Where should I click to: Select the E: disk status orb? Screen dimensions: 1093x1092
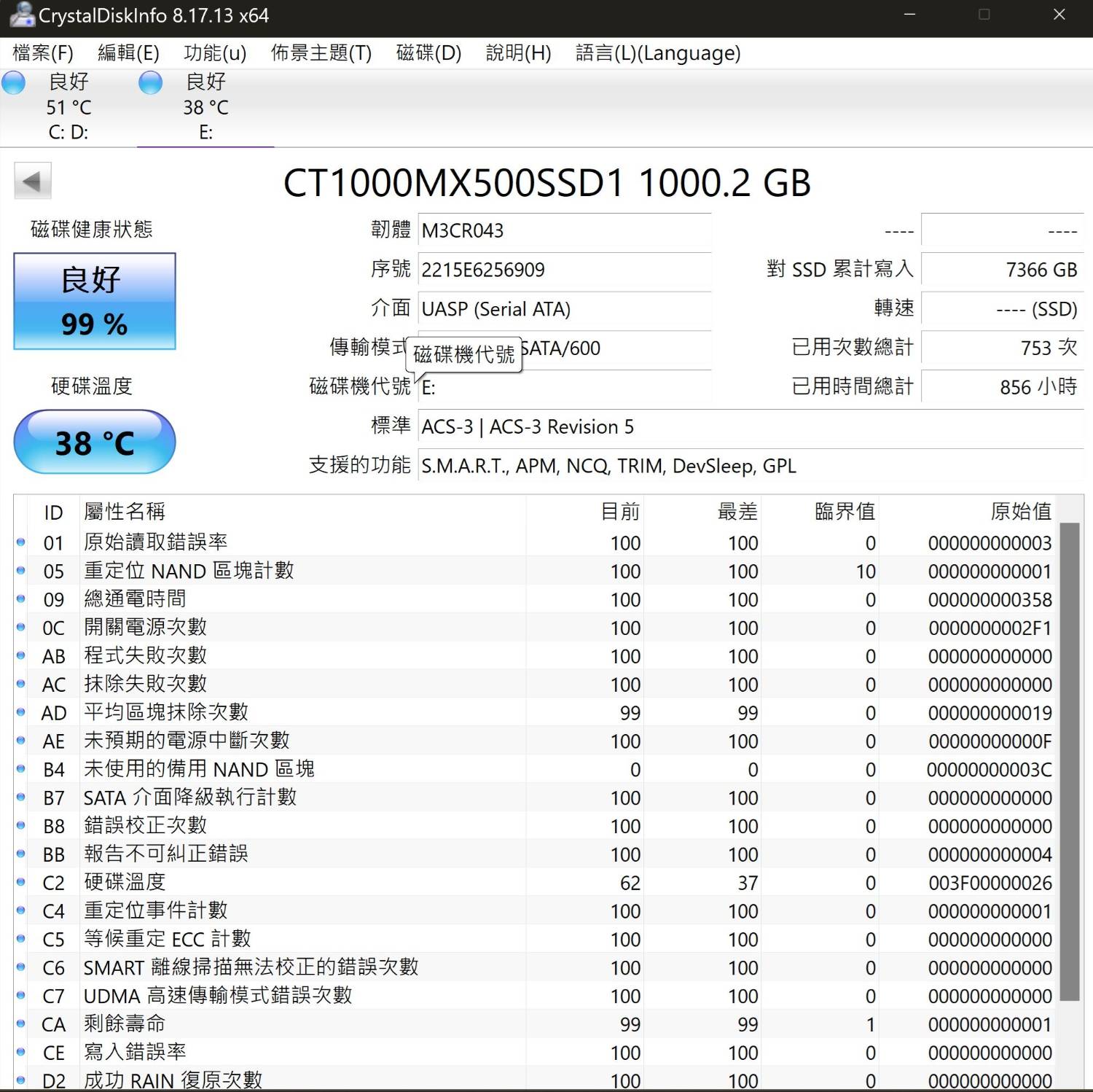(x=151, y=82)
